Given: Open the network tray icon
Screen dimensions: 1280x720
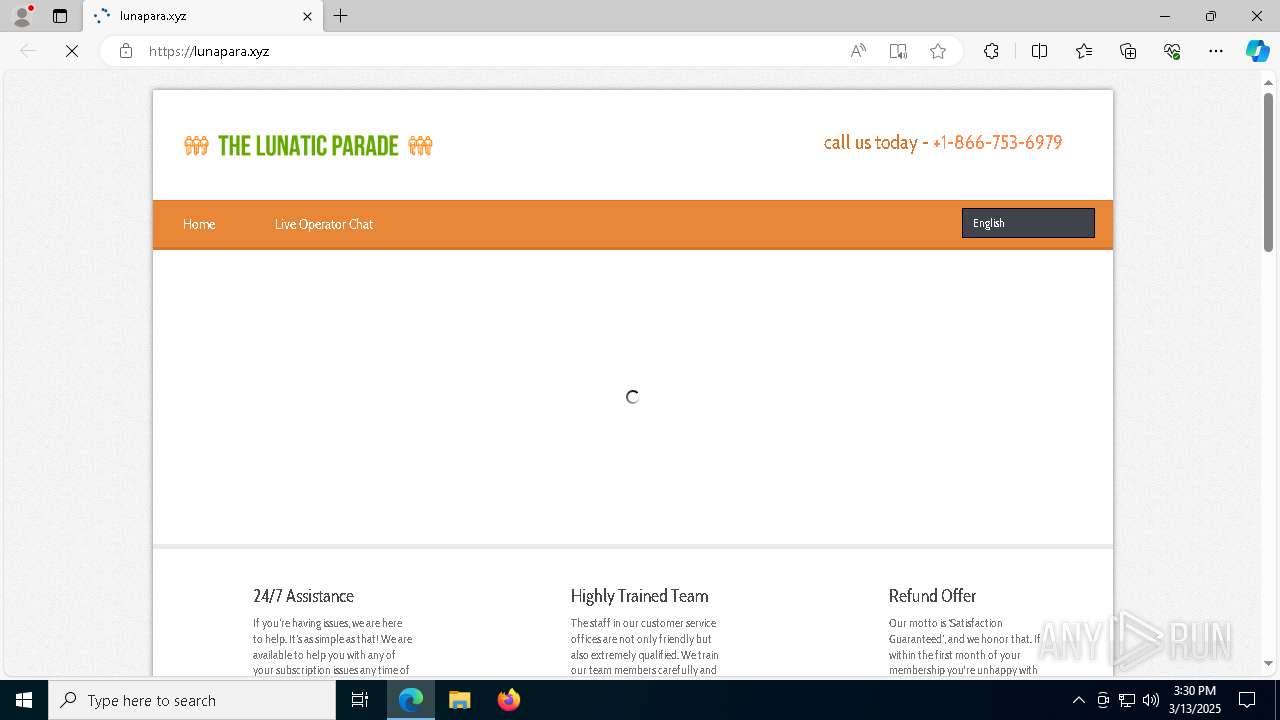Looking at the screenshot, I should [1127, 700].
